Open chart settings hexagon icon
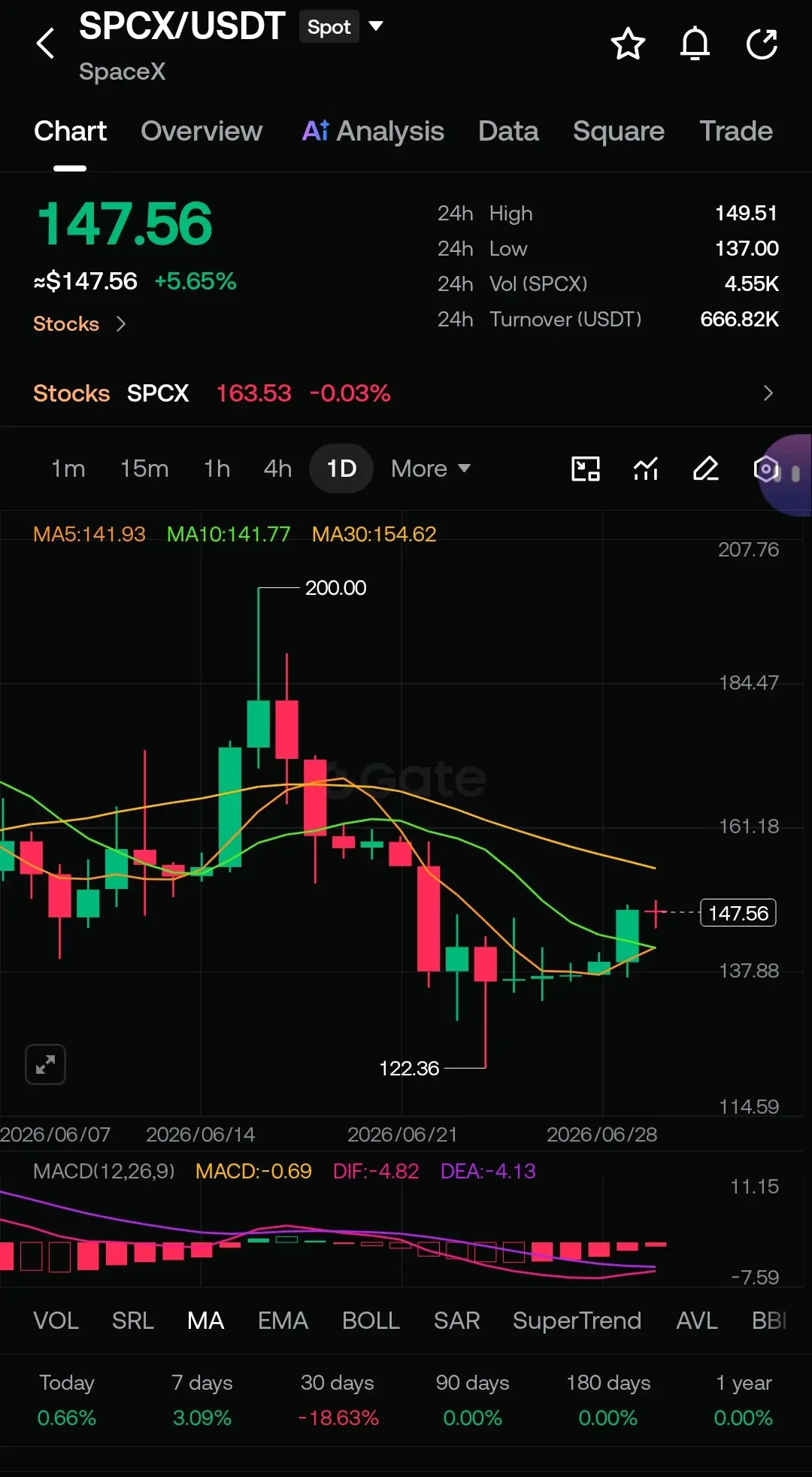 (765, 469)
